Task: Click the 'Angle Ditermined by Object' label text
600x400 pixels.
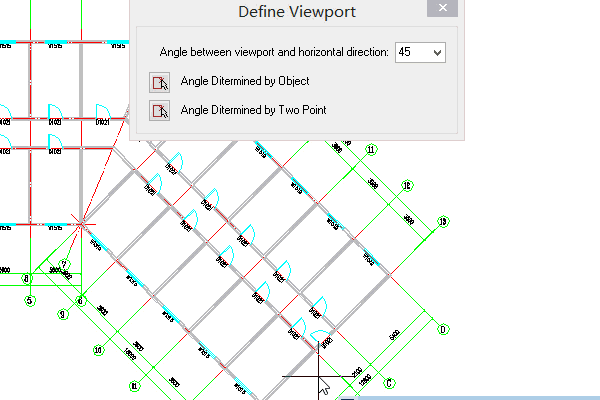Action: 245,81
